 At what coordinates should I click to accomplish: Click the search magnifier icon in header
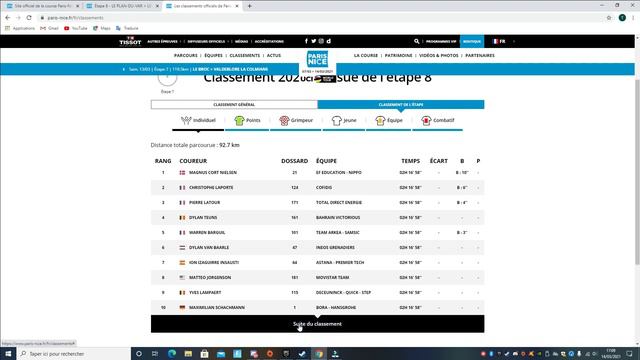tap(416, 41)
